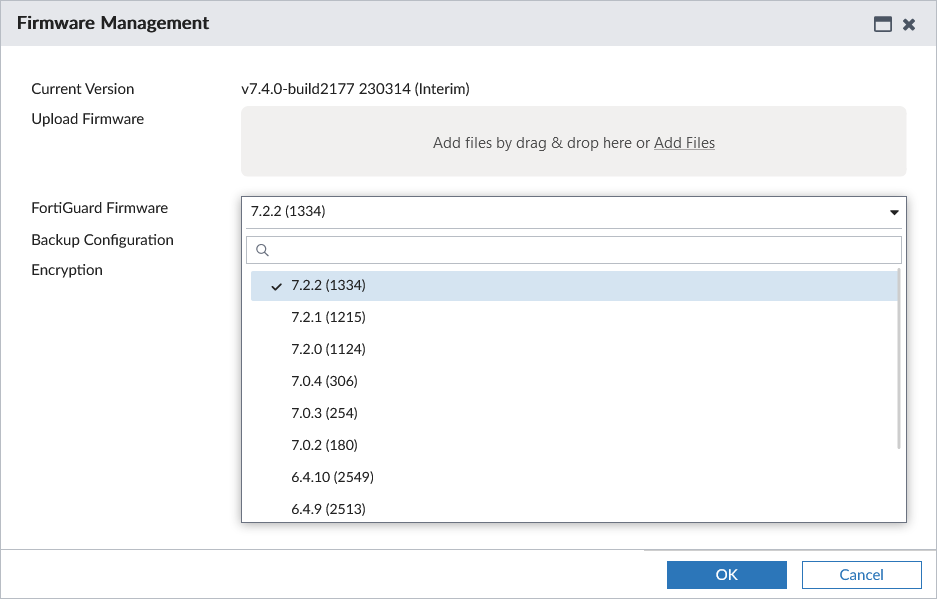The image size is (937, 599).
Task: Click inside the firmware search box
Action: pos(500,248)
